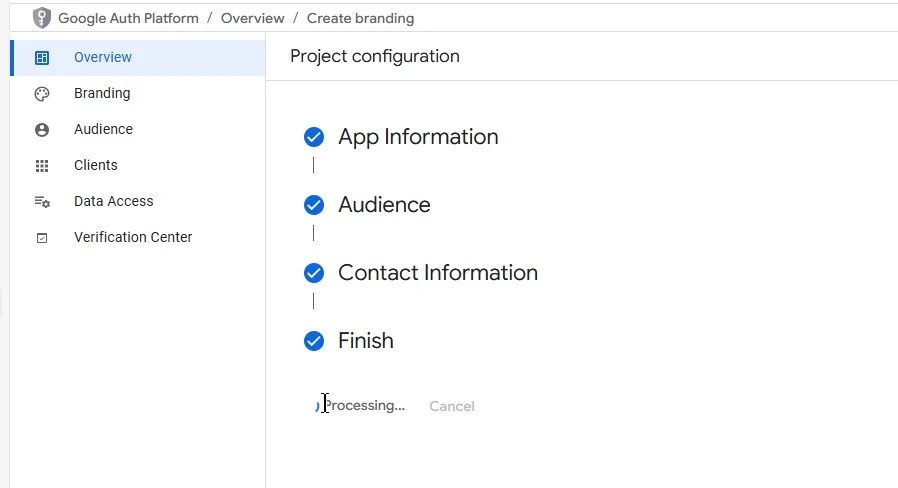Screen dimensions: 898x488
Task: Click the Google Auth Platform shield icon
Action: click(x=41, y=18)
